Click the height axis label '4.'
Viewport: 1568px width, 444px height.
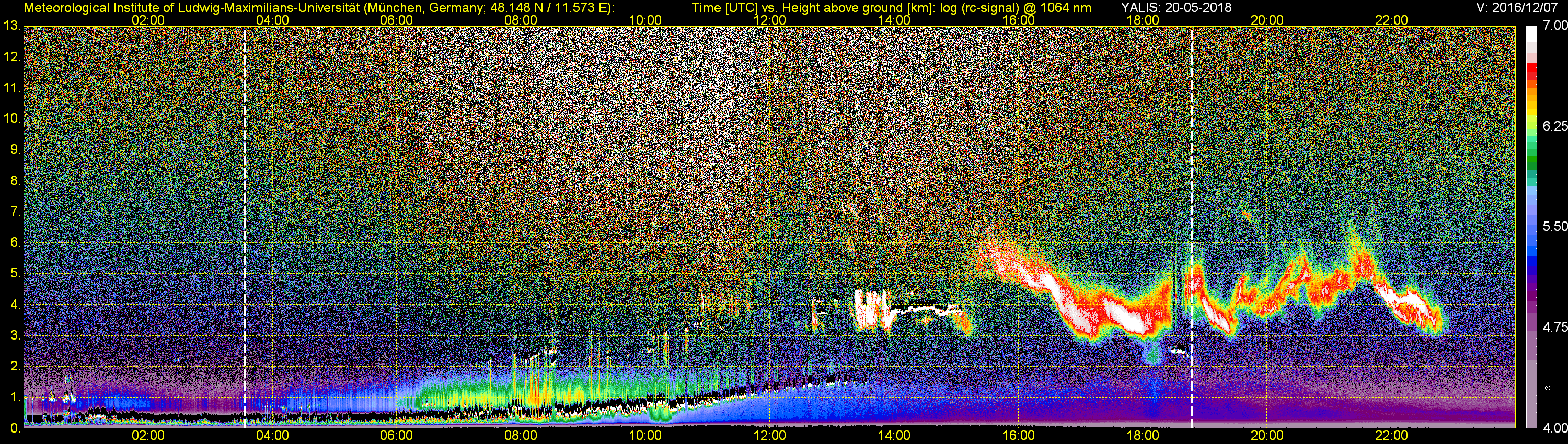point(15,305)
